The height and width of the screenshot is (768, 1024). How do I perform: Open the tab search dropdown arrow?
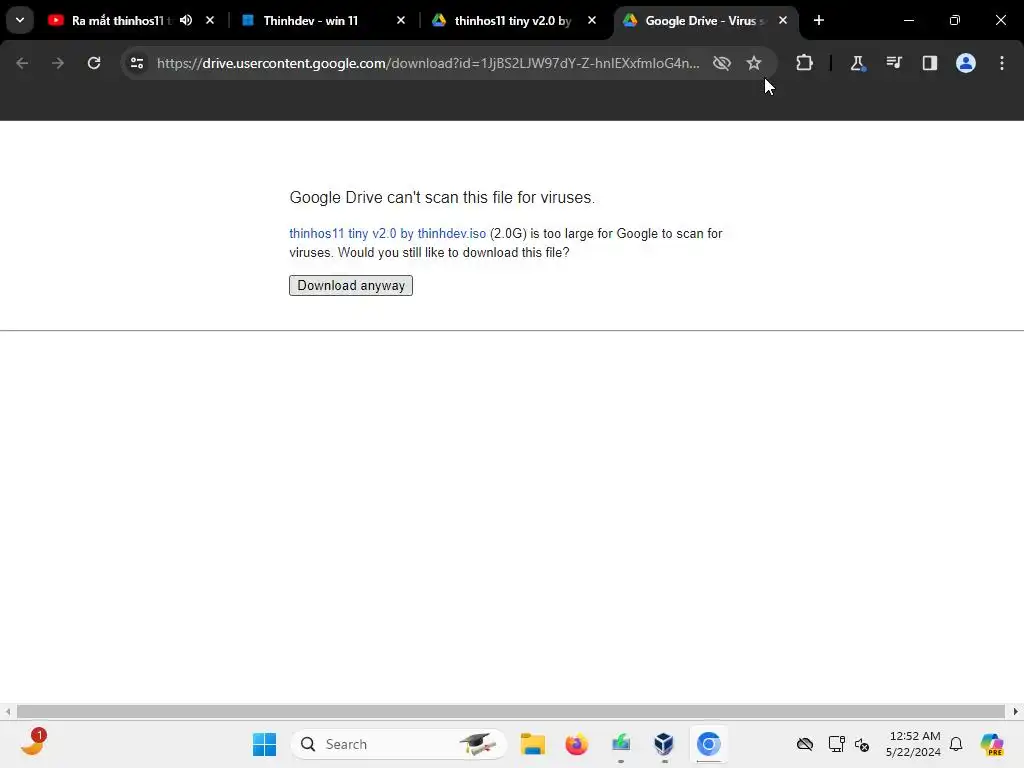[x=20, y=20]
